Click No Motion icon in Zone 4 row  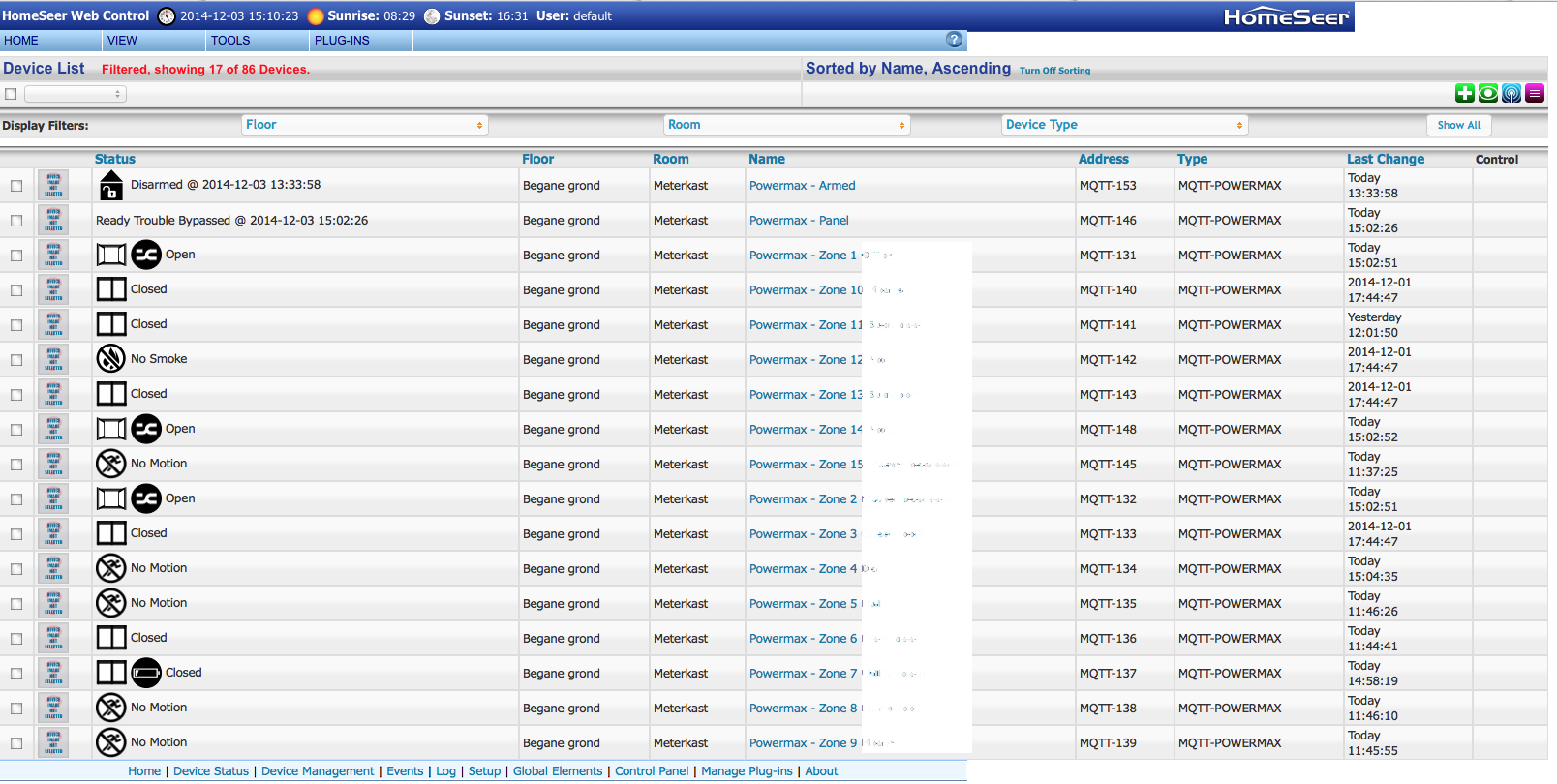pyautogui.click(x=111, y=568)
